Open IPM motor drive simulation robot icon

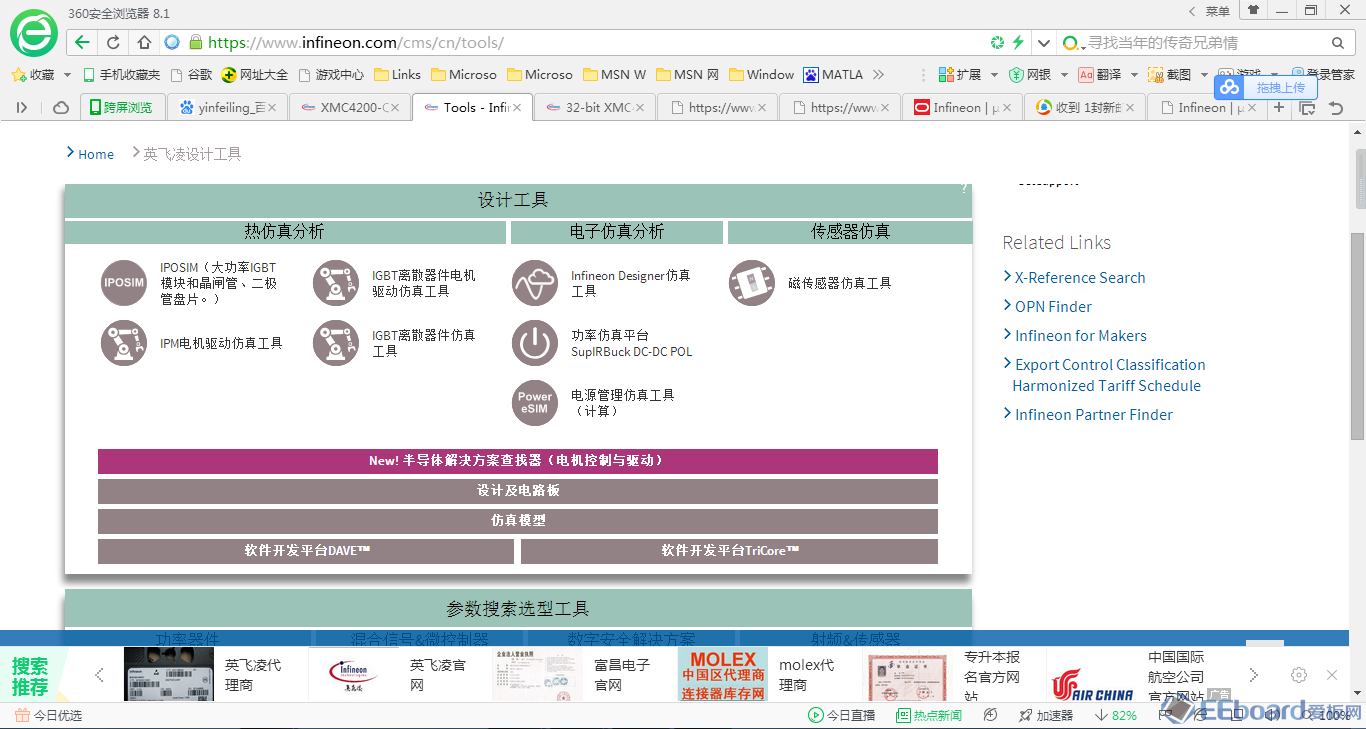point(124,343)
